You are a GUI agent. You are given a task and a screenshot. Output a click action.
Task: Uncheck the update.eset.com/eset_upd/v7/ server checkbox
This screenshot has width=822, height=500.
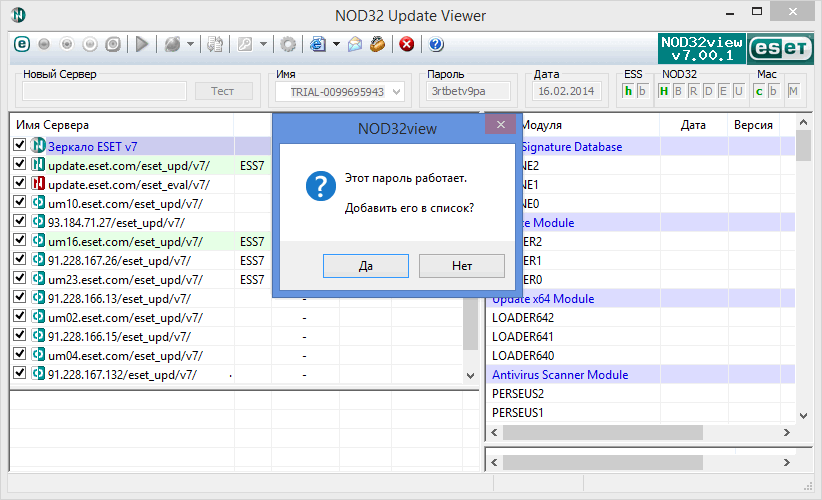pos(20,165)
